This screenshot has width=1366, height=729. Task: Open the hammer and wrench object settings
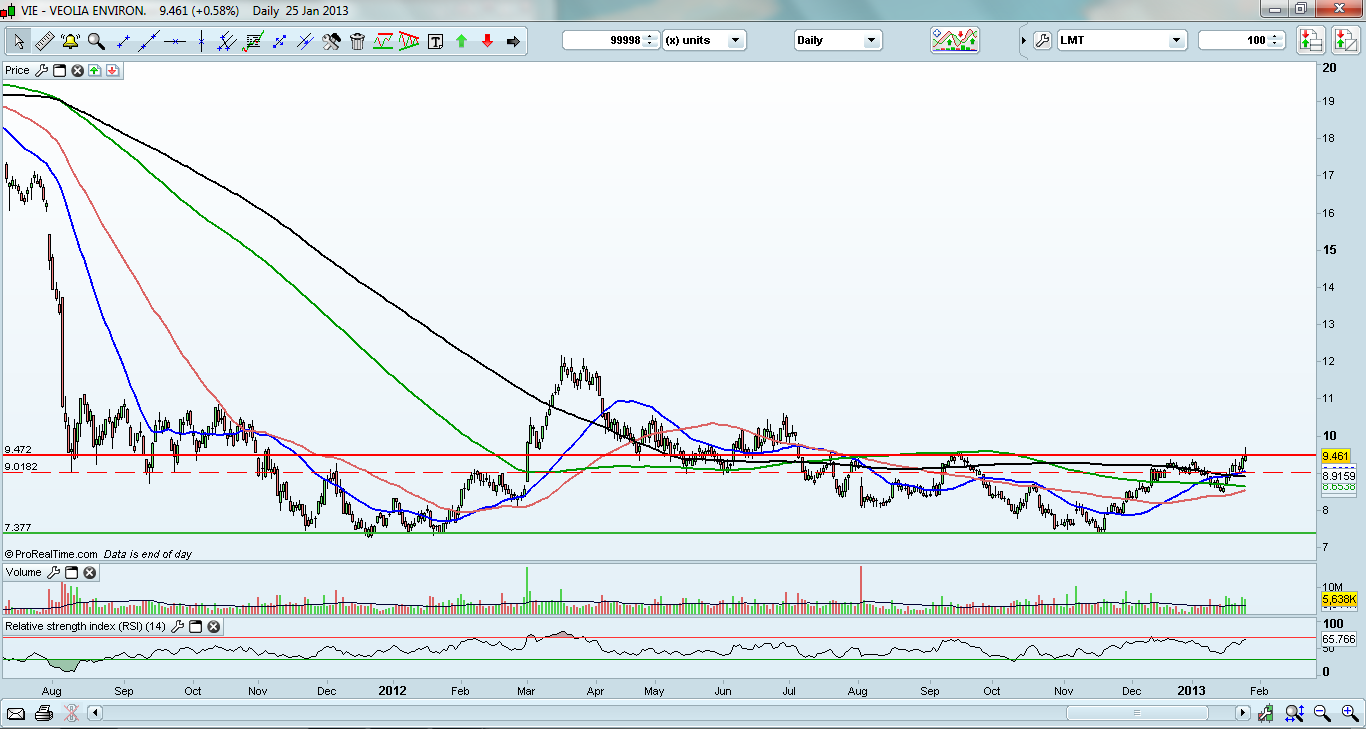pos(332,41)
